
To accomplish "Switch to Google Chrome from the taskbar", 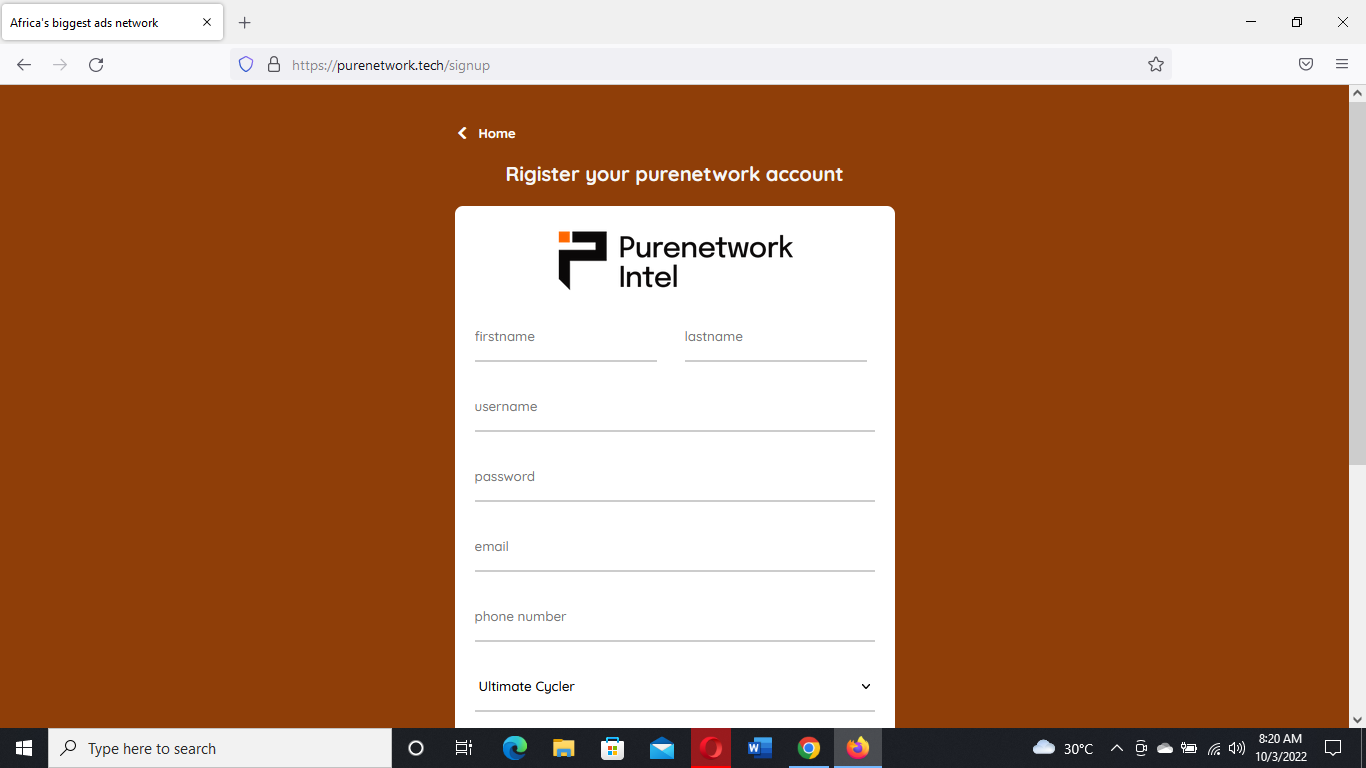I will click(x=809, y=748).
